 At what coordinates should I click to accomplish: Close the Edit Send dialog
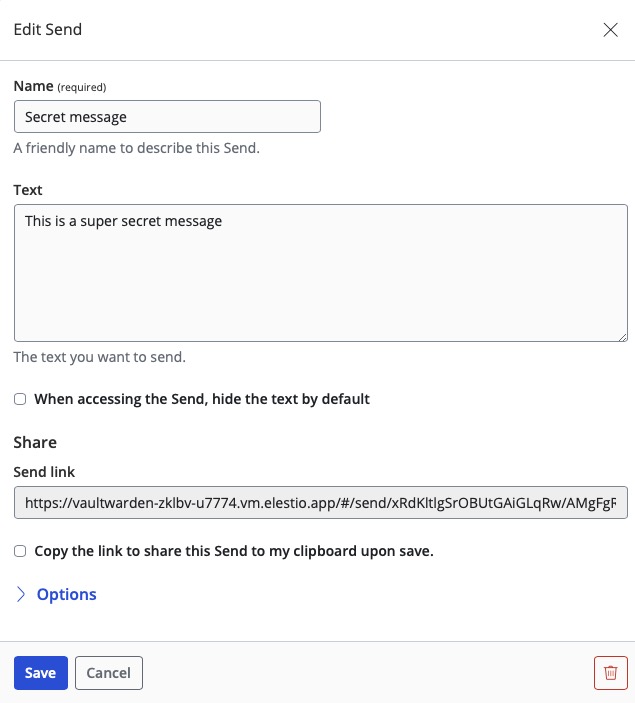(610, 30)
